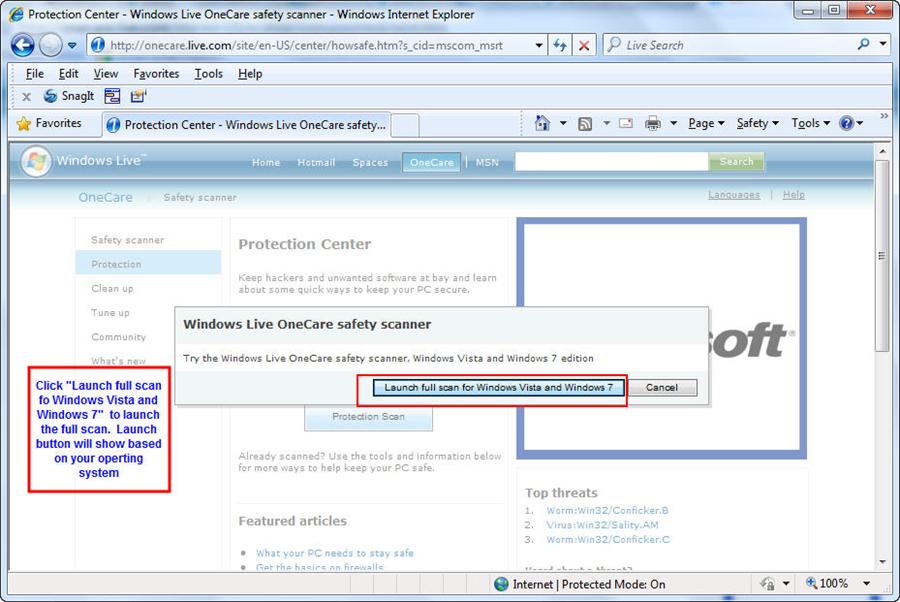
Task: Expand the Print options dropdown arrow
Action: click(x=673, y=123)
